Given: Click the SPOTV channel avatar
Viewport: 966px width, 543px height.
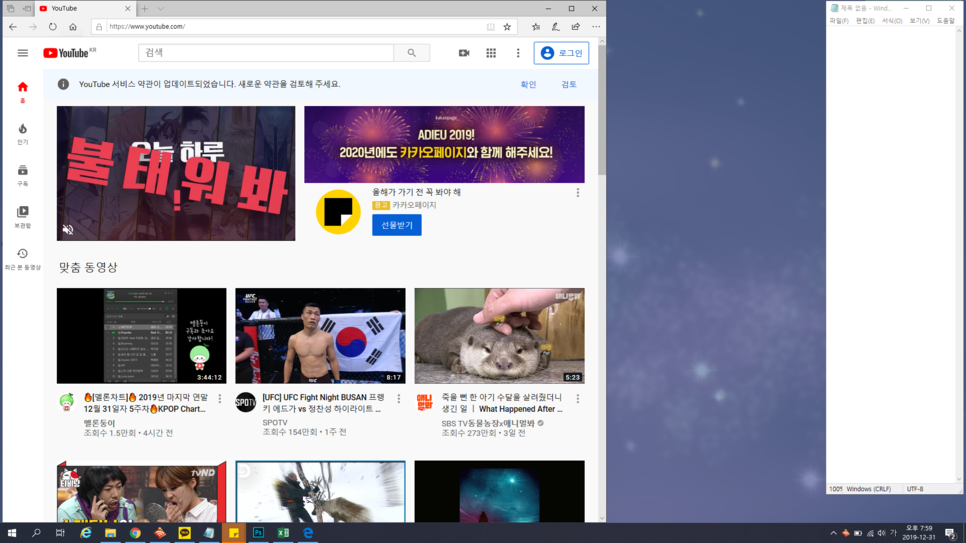Looking at the screenshot, I should click(246, 402).
